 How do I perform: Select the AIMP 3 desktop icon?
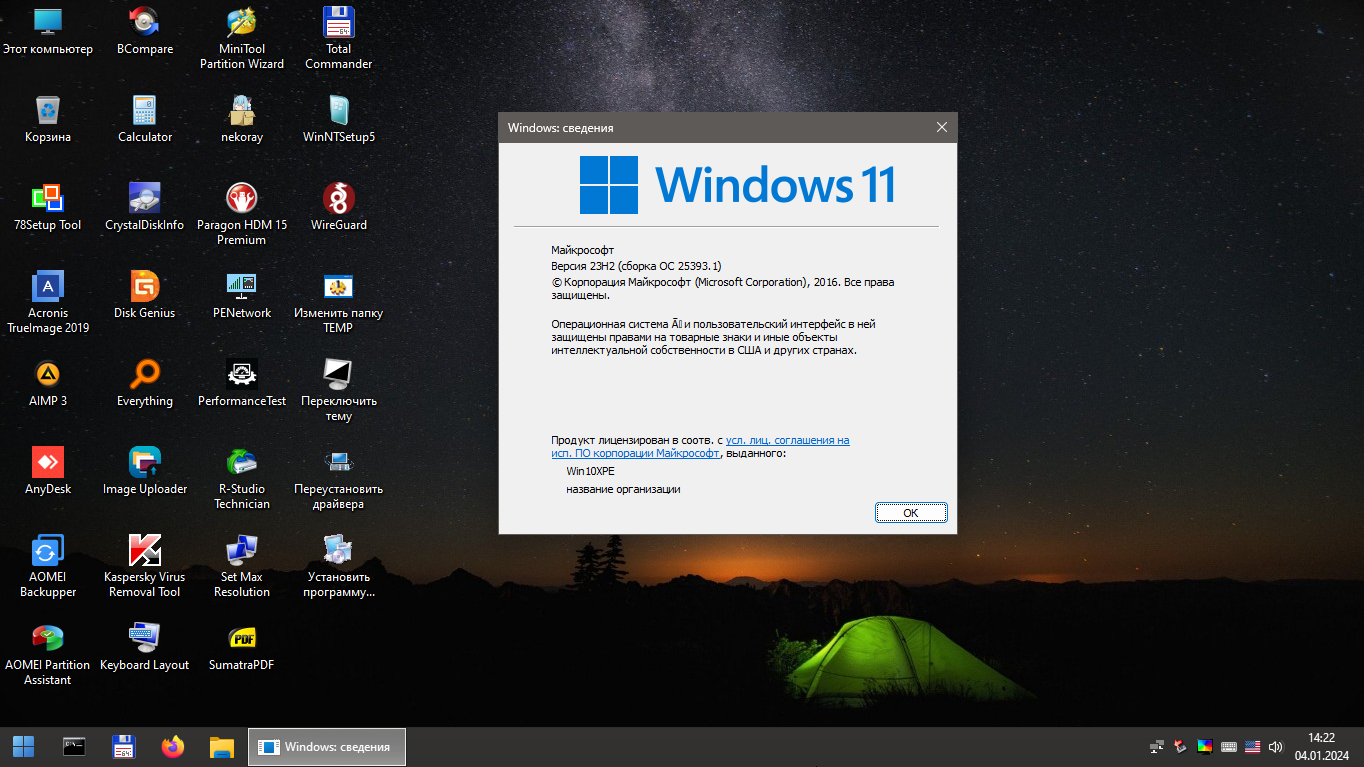point(47,384)
